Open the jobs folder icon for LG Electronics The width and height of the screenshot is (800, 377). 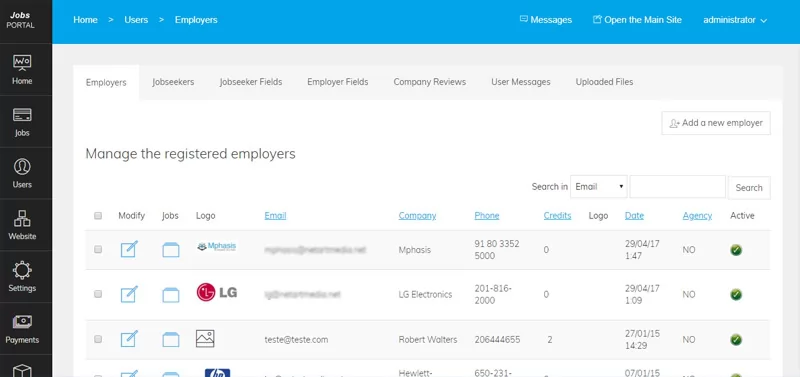[x=171, y=295]
